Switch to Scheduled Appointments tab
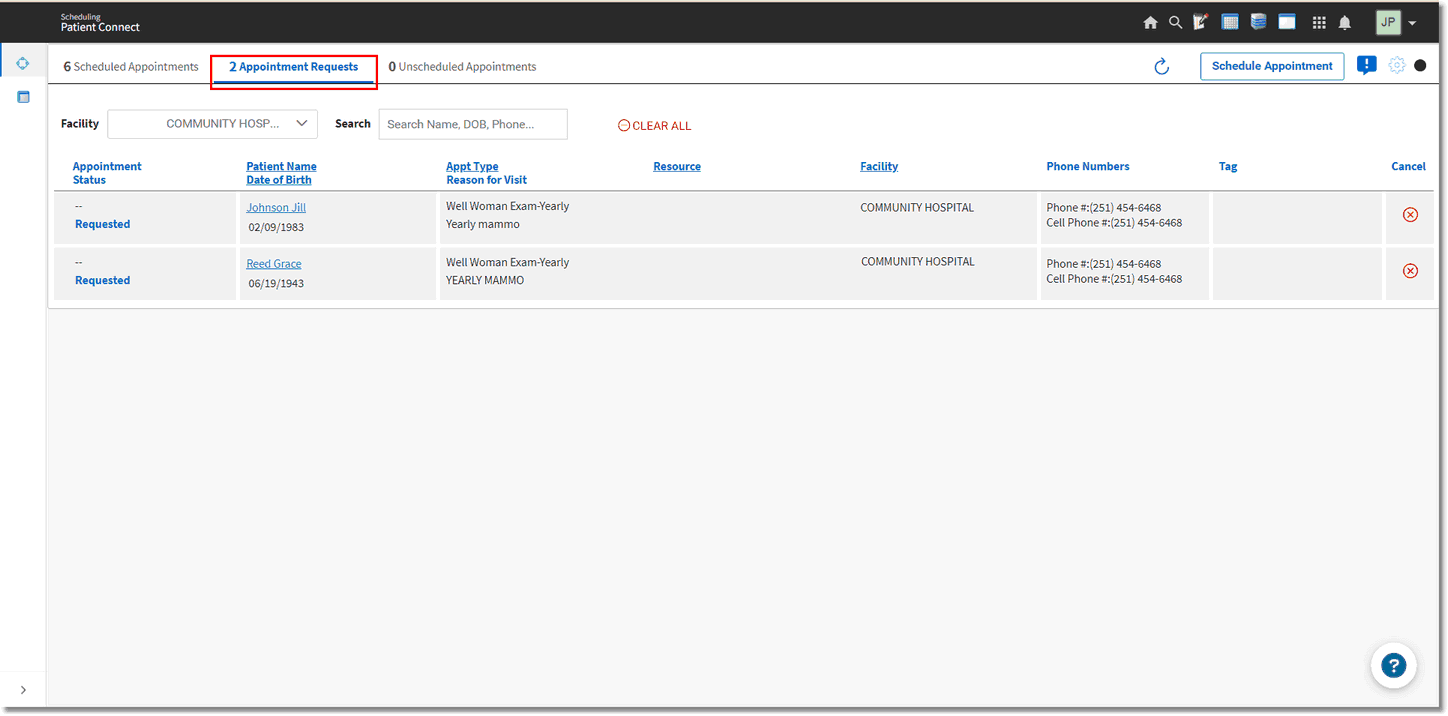 click(x=131, y=67)
